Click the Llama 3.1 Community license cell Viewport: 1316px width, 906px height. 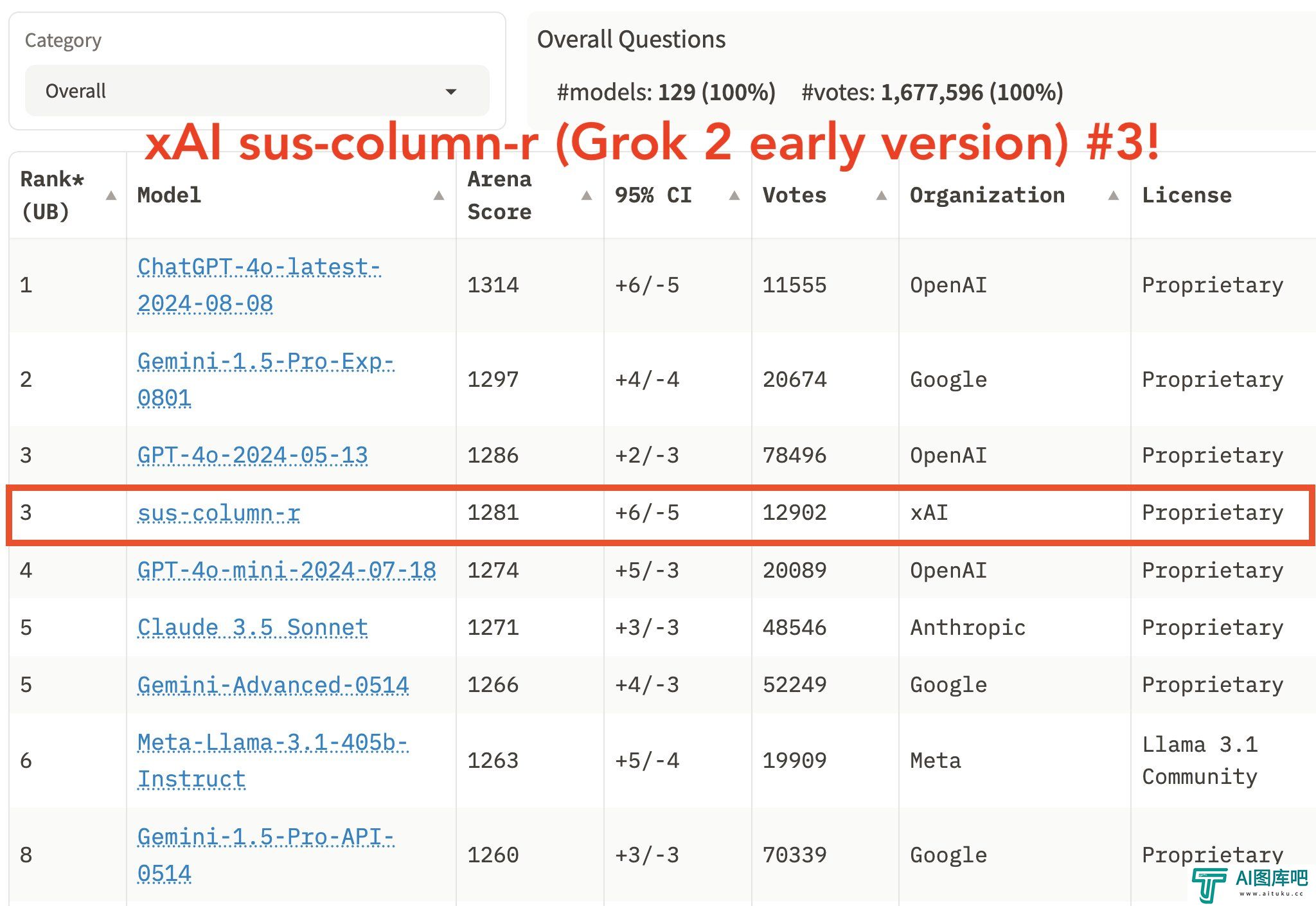(x=1200, y=761)
